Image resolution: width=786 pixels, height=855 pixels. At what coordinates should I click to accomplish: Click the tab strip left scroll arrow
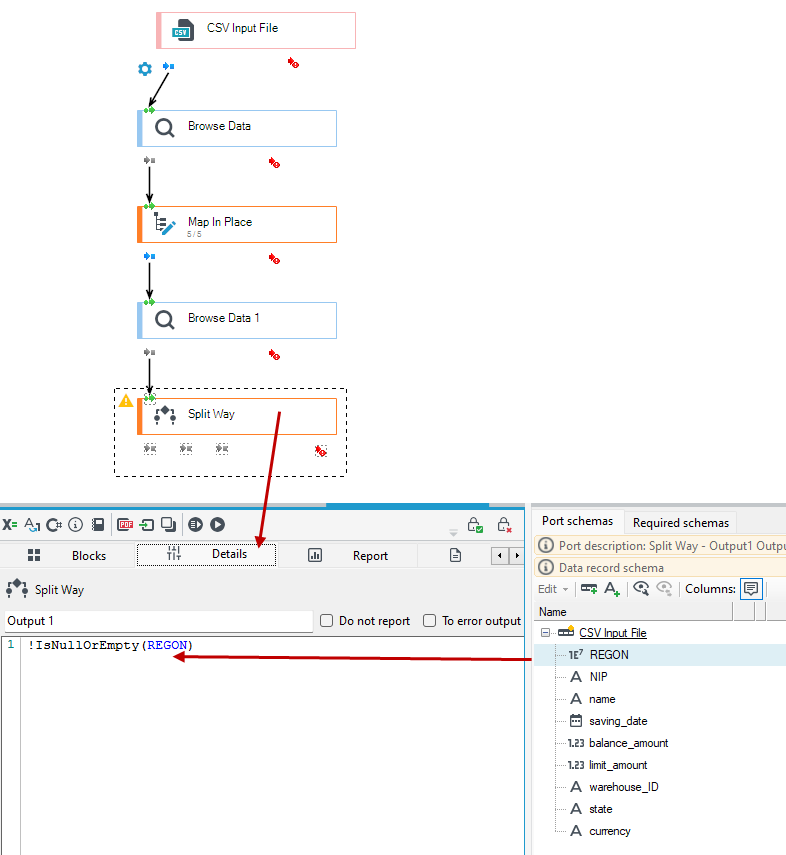point(500,556)
